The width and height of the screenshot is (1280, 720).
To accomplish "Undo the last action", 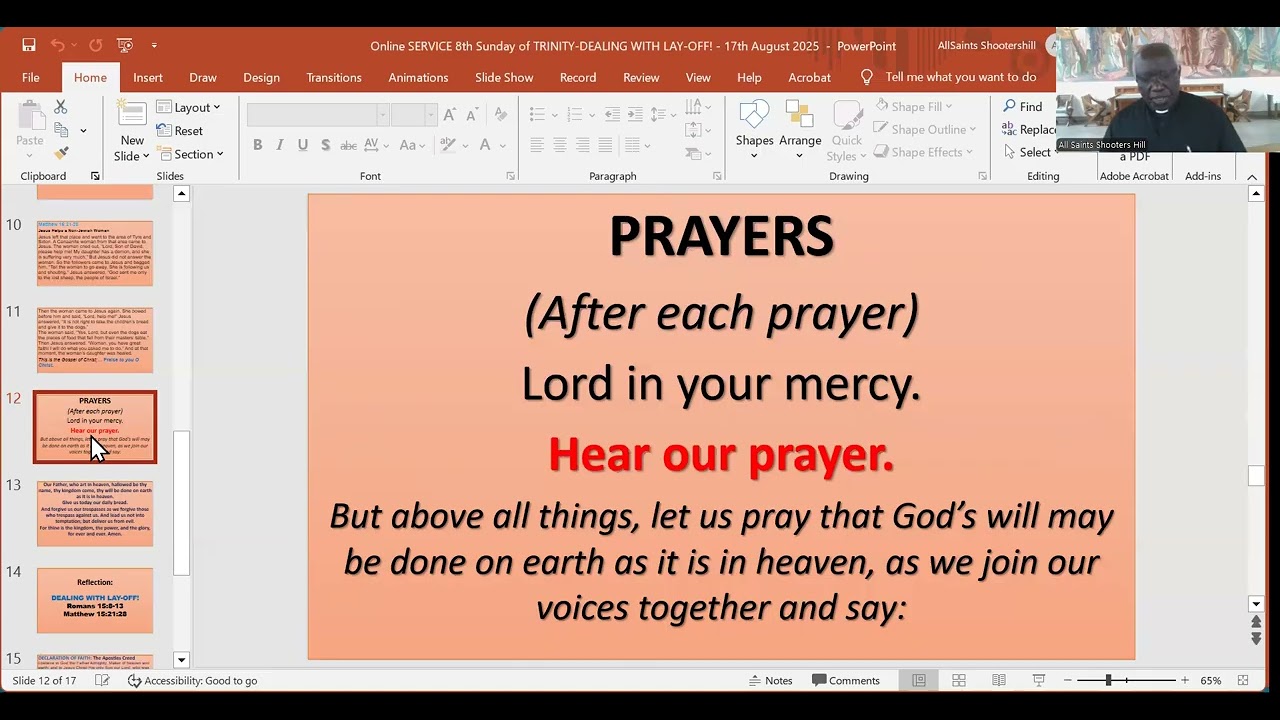I will pyautogui.click(x=57, y=45).
